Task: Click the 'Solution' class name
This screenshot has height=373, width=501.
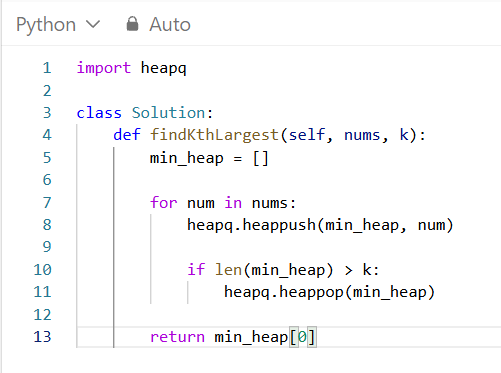Action: click(x=168, y=113)
